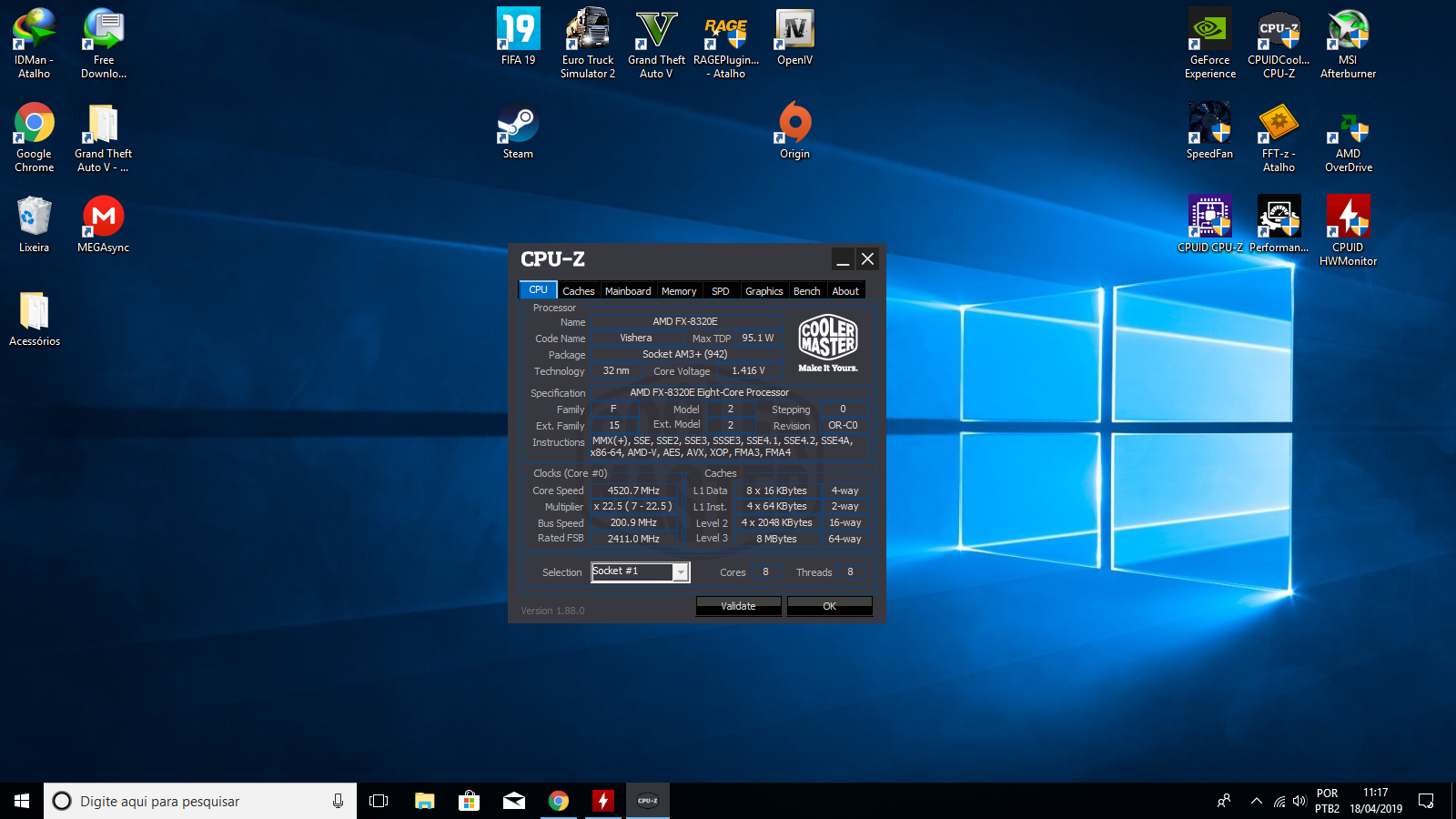Minimize the CPU-Z window
This screenshot has height=819, width=1456.
(x=844, y=259)
